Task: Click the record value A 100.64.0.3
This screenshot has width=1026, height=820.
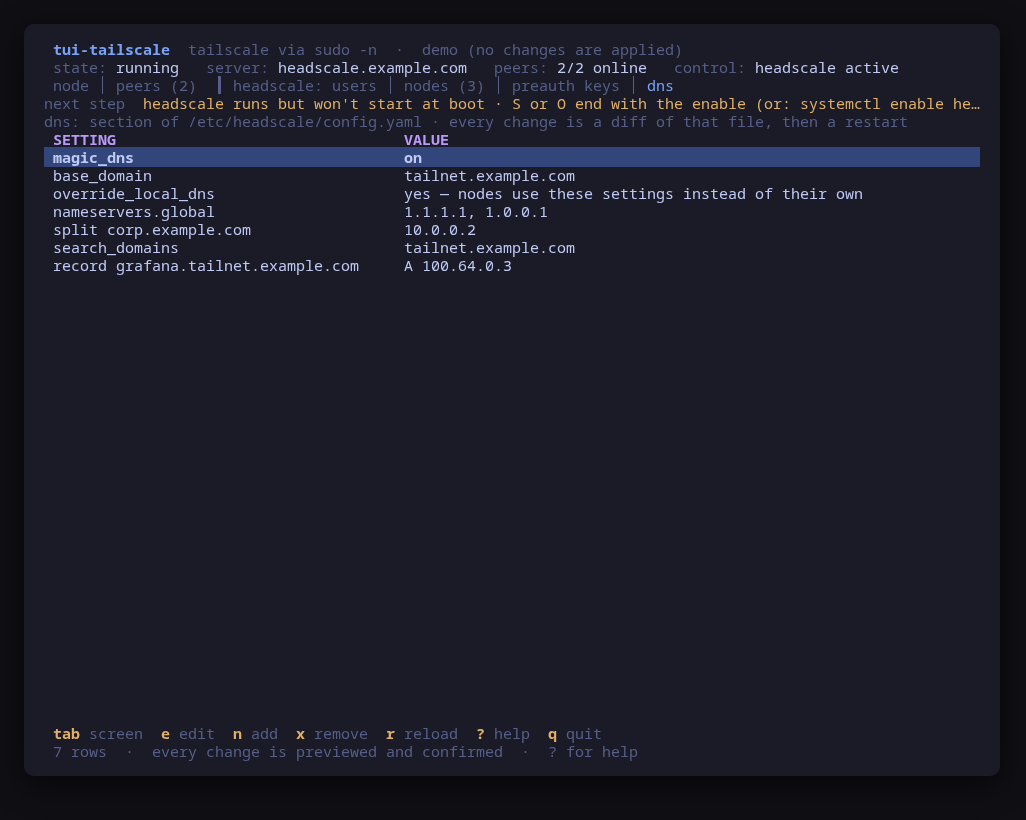Action: [x=458, y=266]
